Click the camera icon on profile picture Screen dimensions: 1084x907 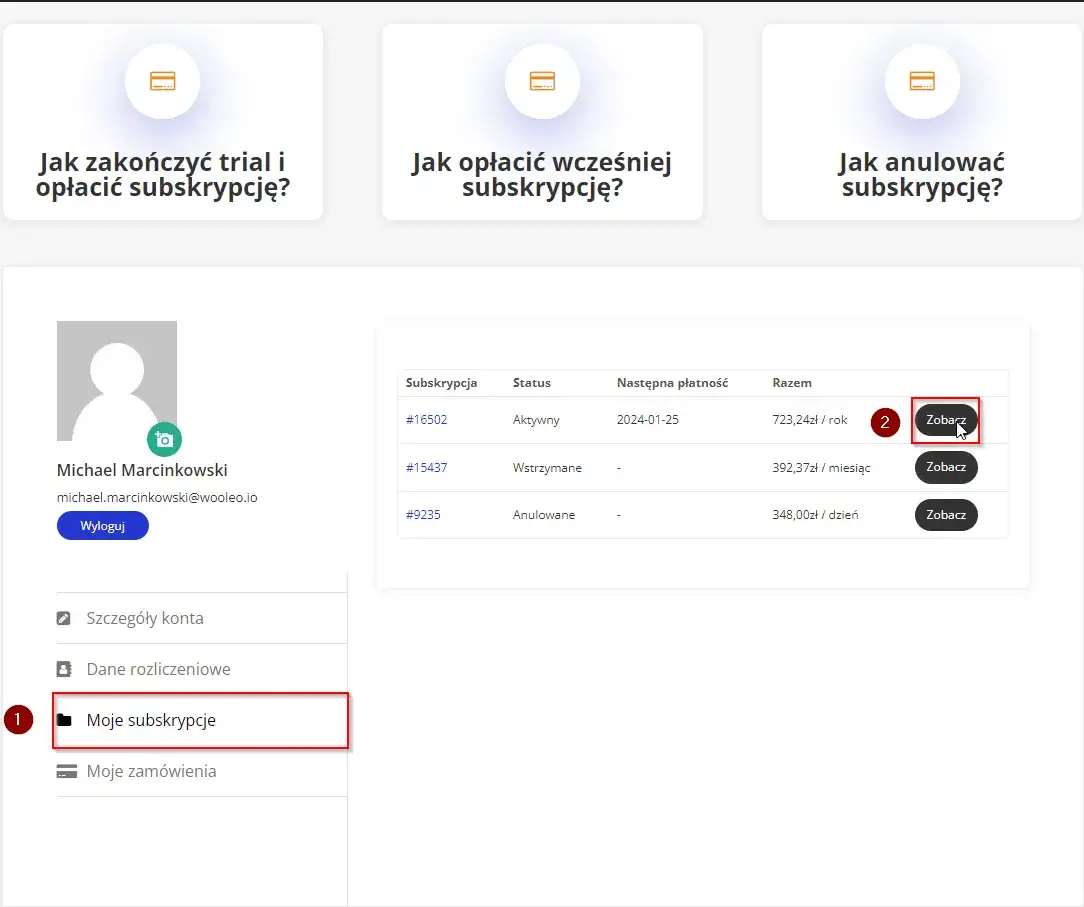point(164,439)
